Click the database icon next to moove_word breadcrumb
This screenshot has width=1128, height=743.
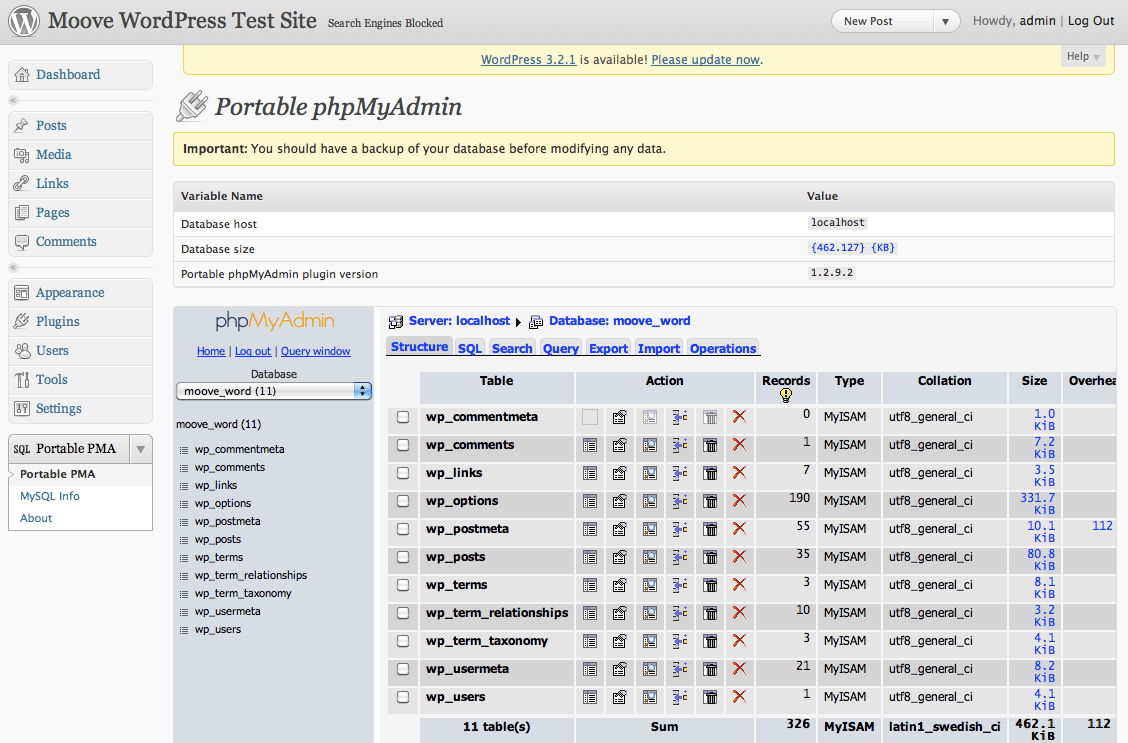pos(536,321)
